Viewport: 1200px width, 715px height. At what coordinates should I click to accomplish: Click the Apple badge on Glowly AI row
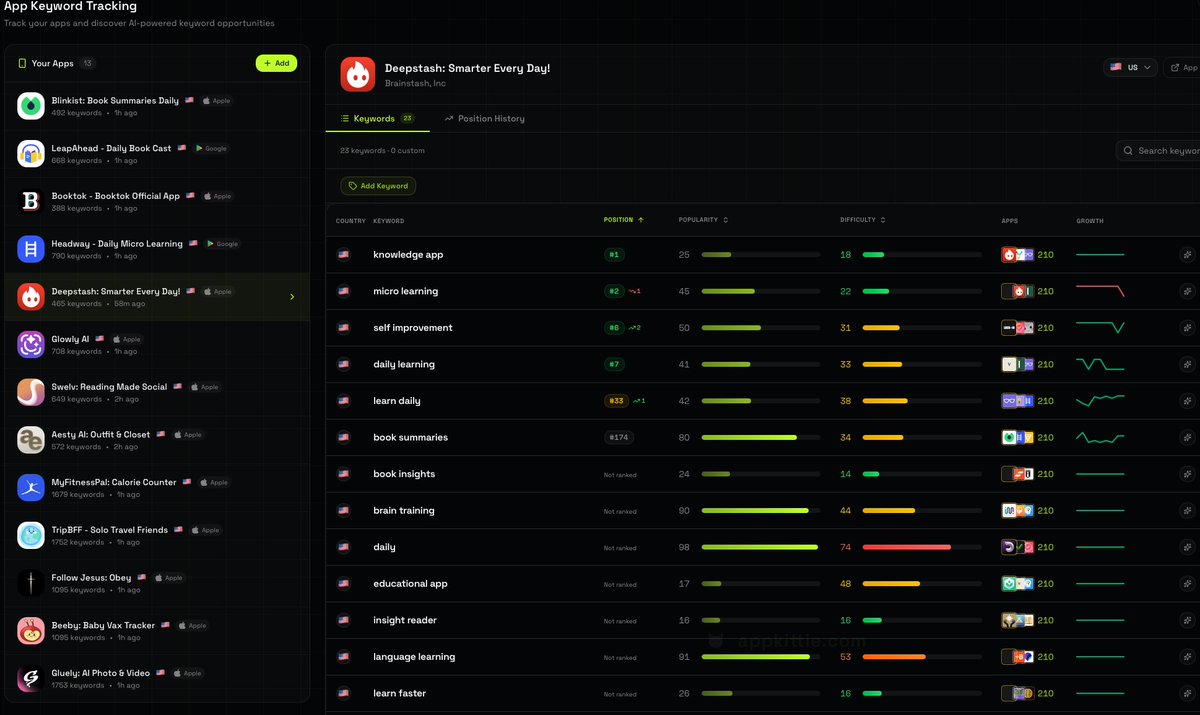coord(127,339)
